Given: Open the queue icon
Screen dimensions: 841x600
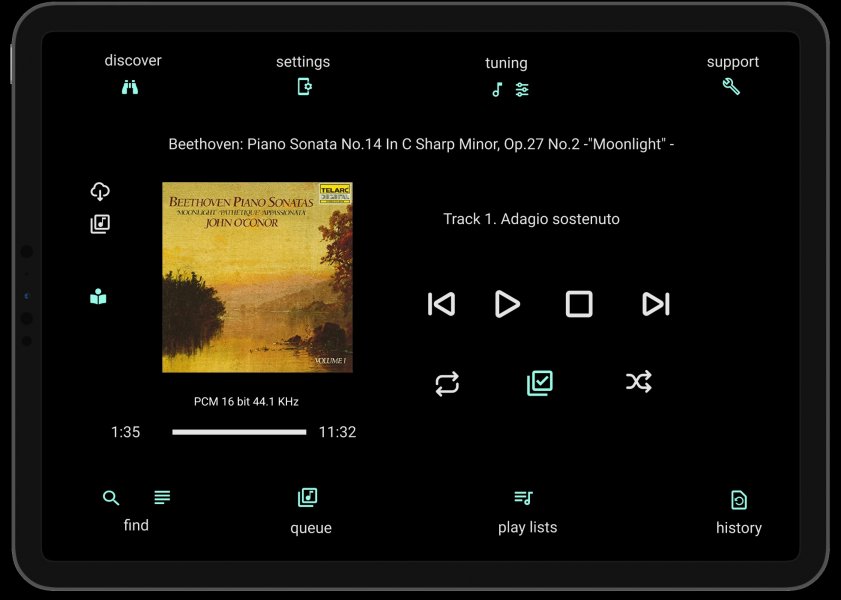Looking at the screenshot, I should click(307, 497).
